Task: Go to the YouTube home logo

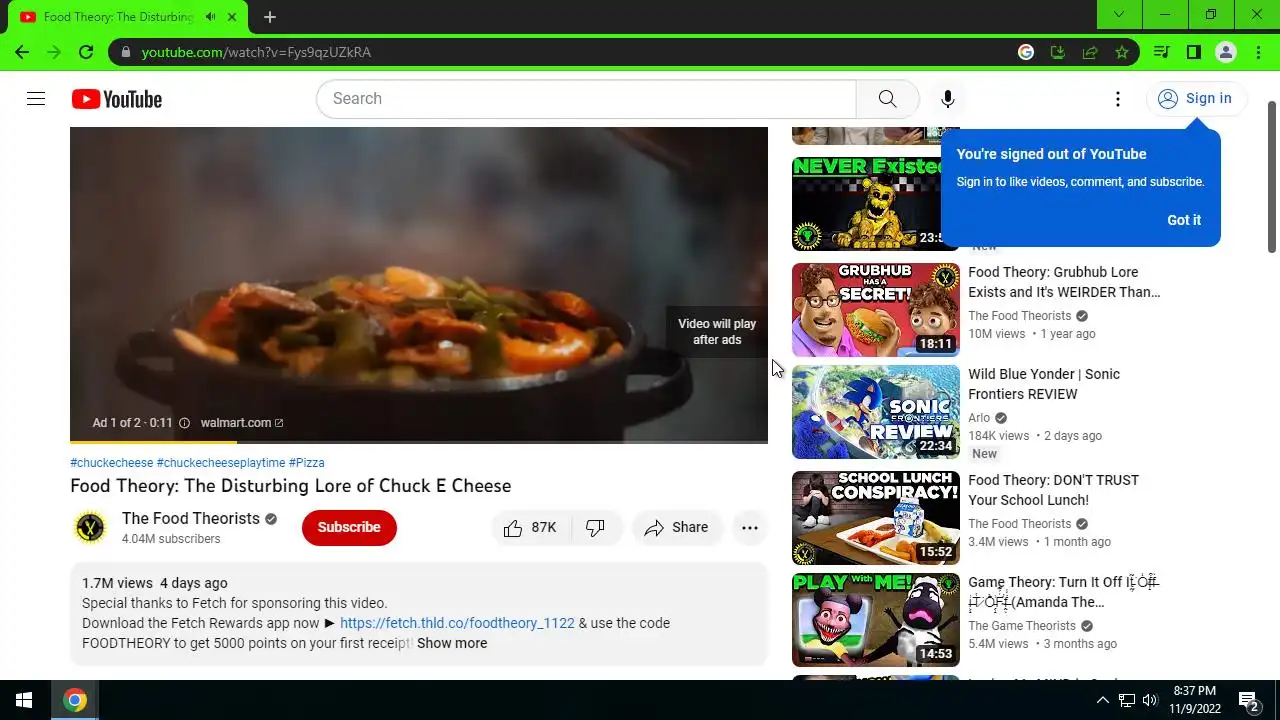Action: pos(116,99)
